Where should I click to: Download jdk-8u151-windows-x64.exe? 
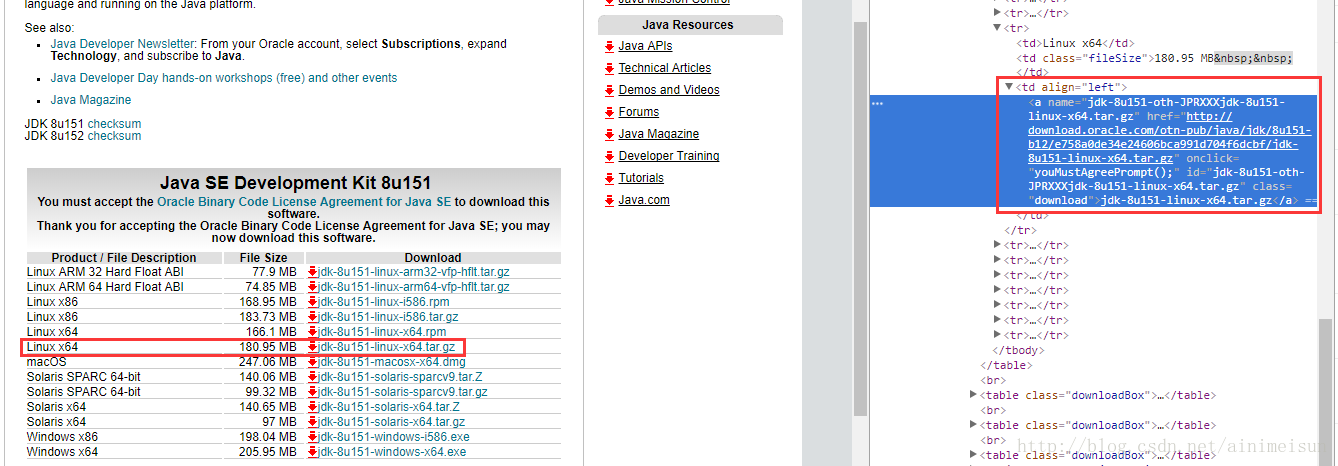pyautogui.click(x=392, y=452)
